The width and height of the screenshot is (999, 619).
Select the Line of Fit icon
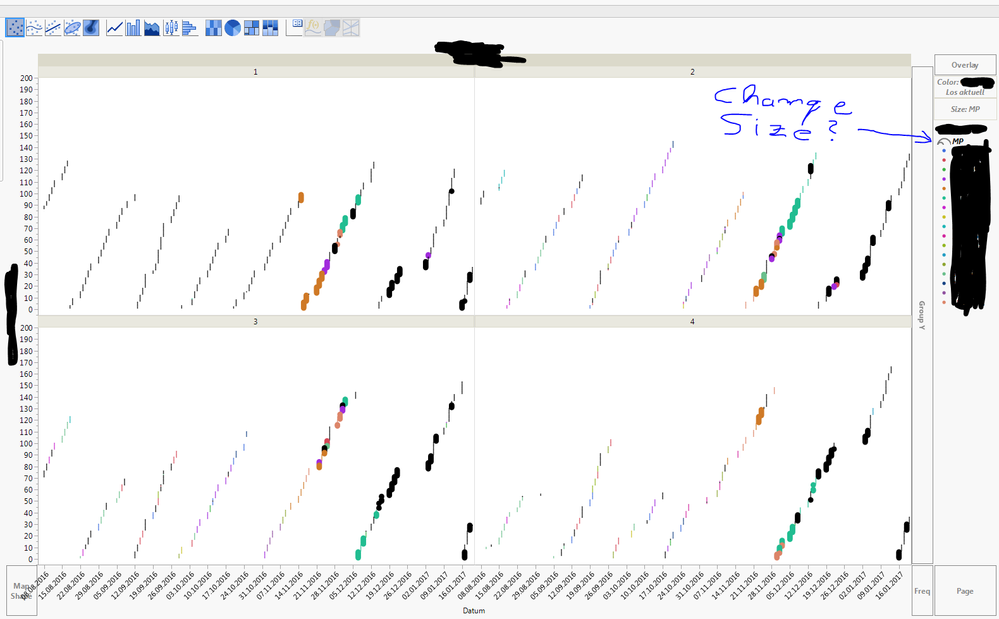click(x=52, y=27)
